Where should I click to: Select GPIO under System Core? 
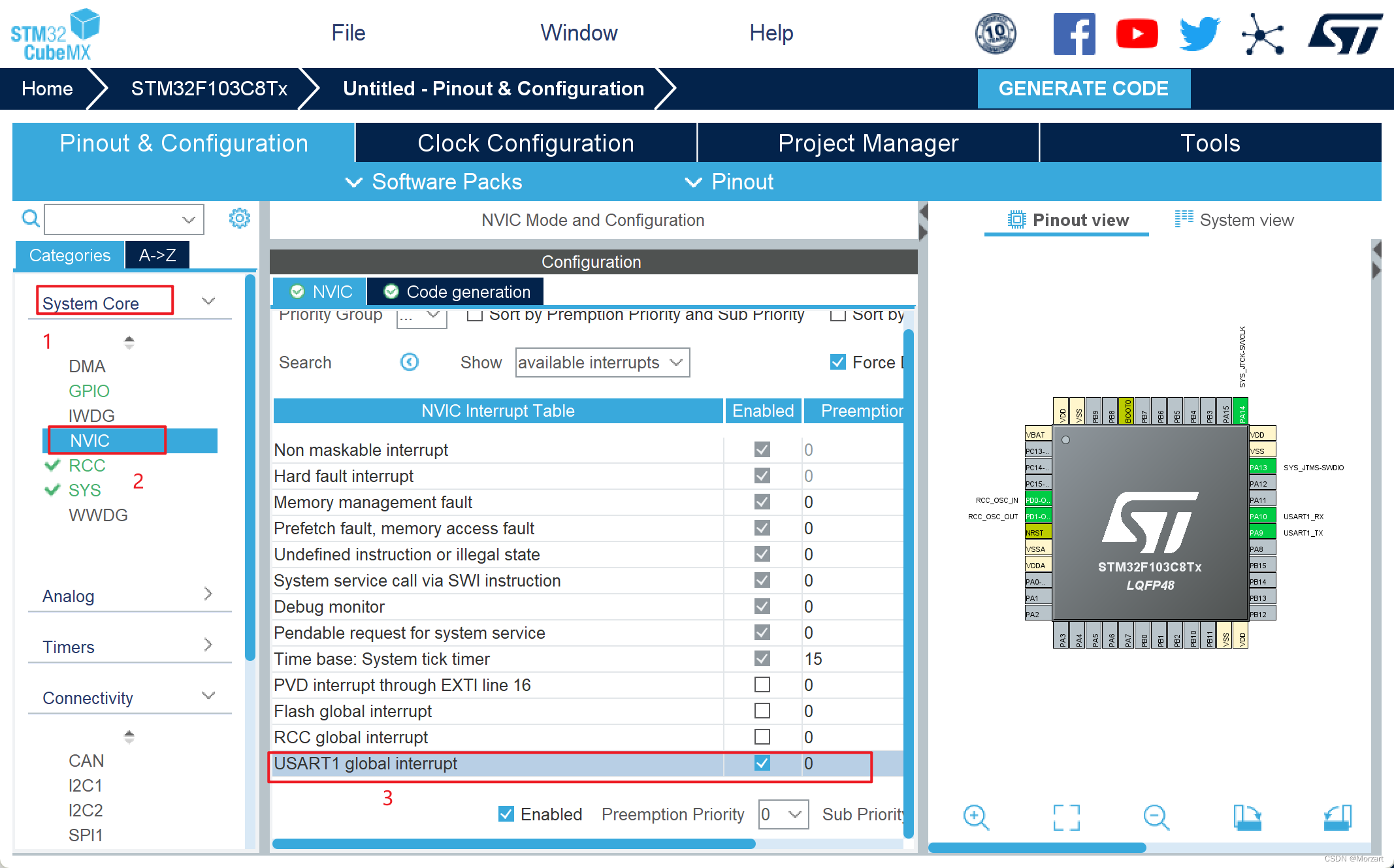pyautogui.click(x=89, y=391)
